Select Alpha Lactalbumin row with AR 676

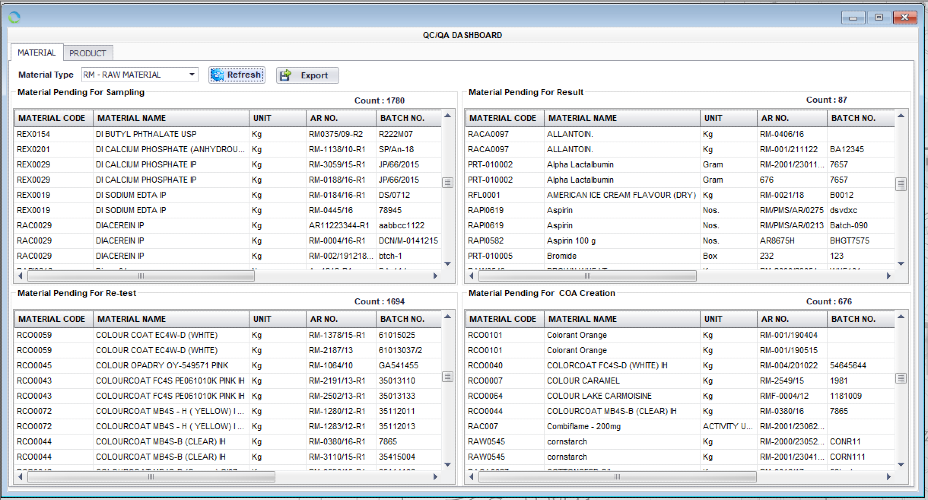[680, 180]
